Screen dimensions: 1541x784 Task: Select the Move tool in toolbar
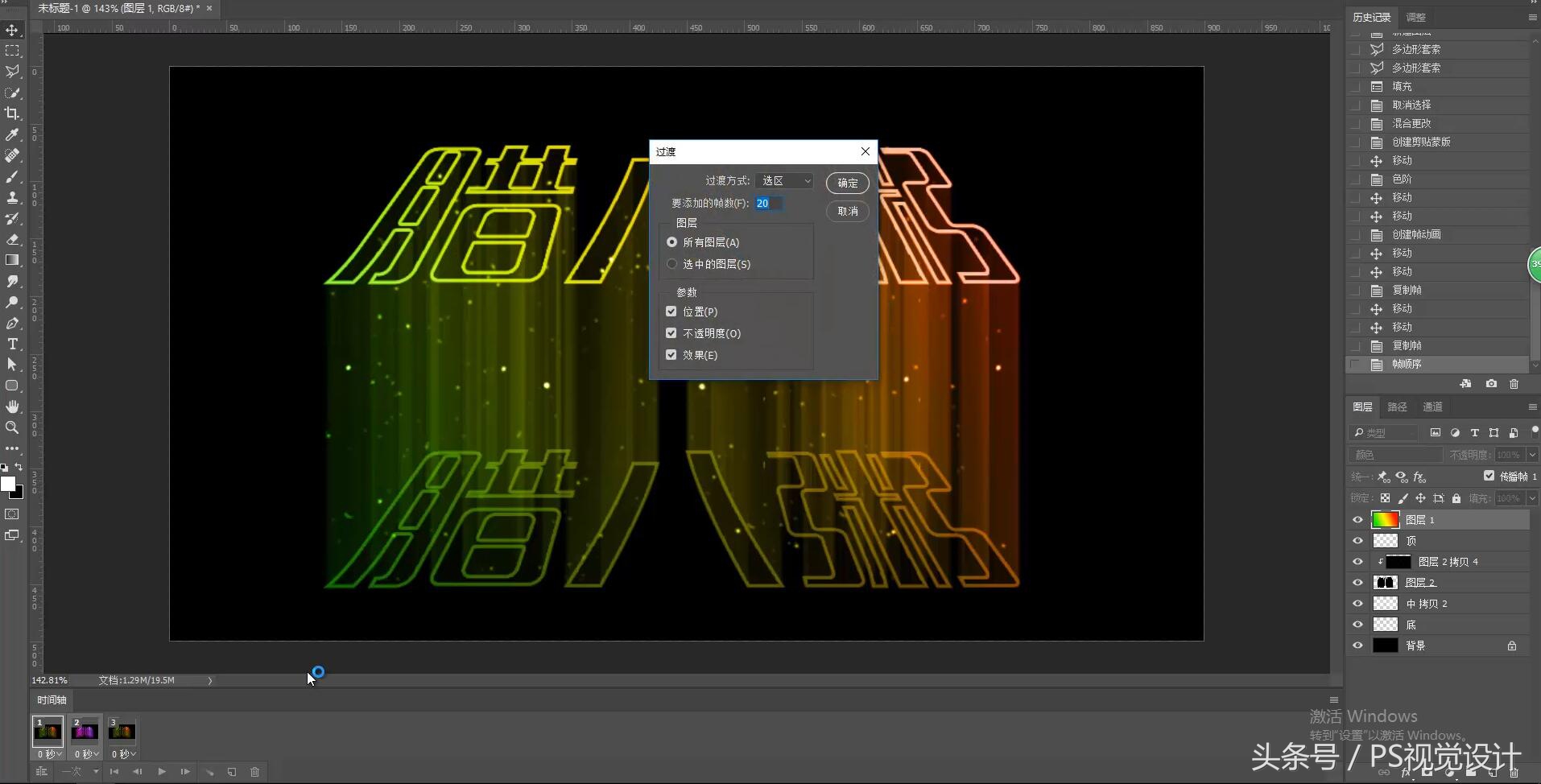(x=12, y=30)
